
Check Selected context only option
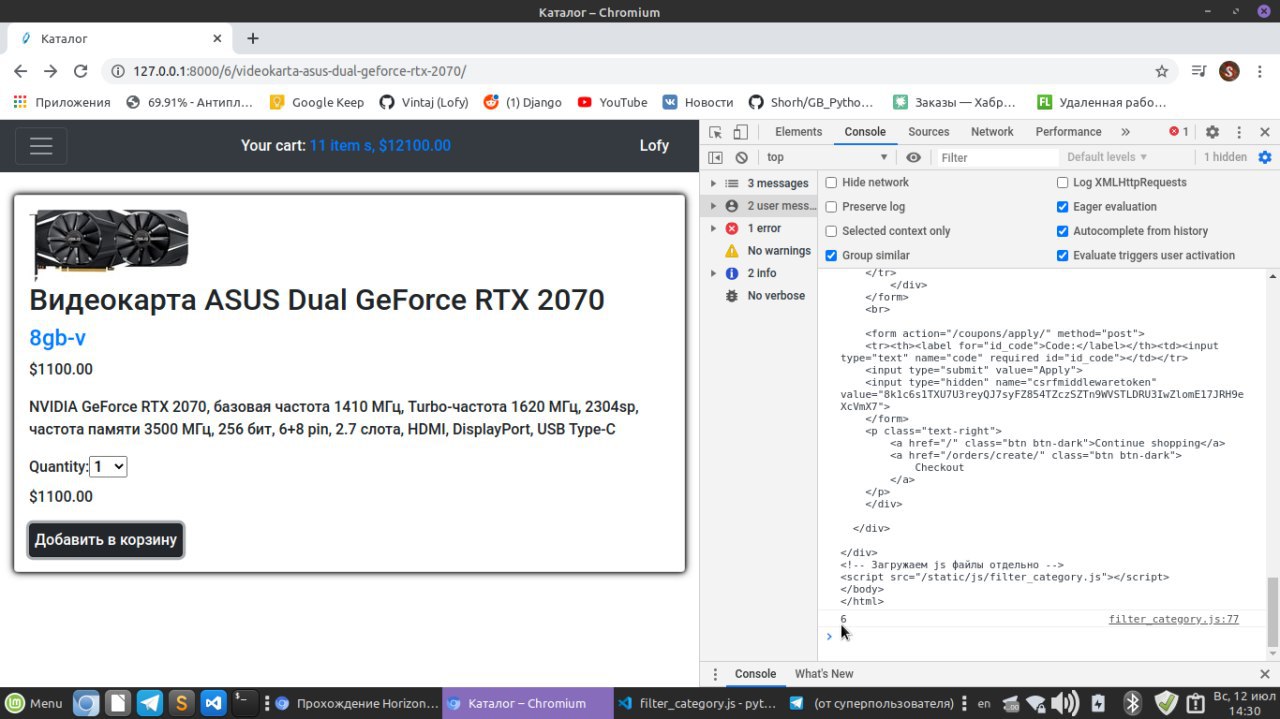tap(831, 231)
